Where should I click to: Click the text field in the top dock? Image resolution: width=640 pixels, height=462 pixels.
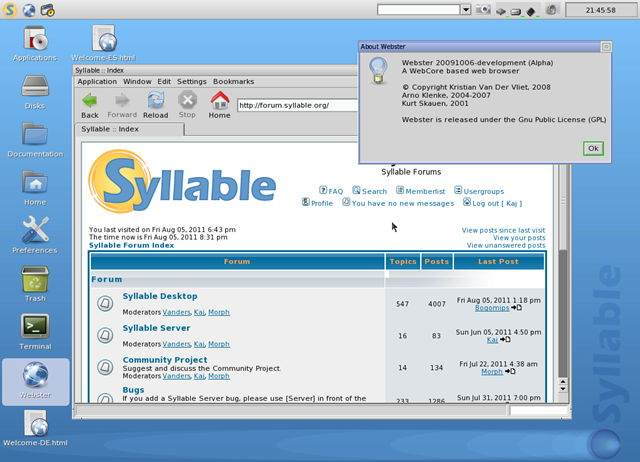[419, 10]
